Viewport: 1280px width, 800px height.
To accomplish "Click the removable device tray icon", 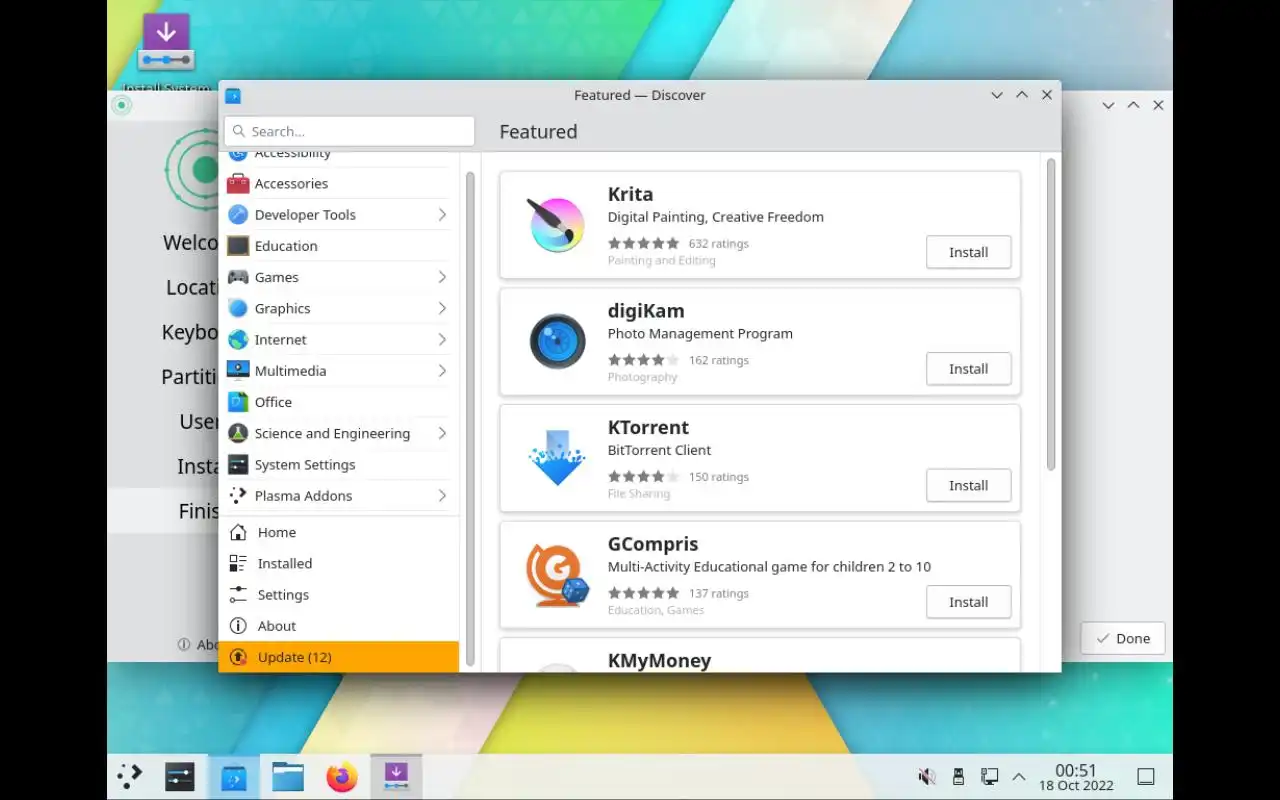I will pos(958,777).
